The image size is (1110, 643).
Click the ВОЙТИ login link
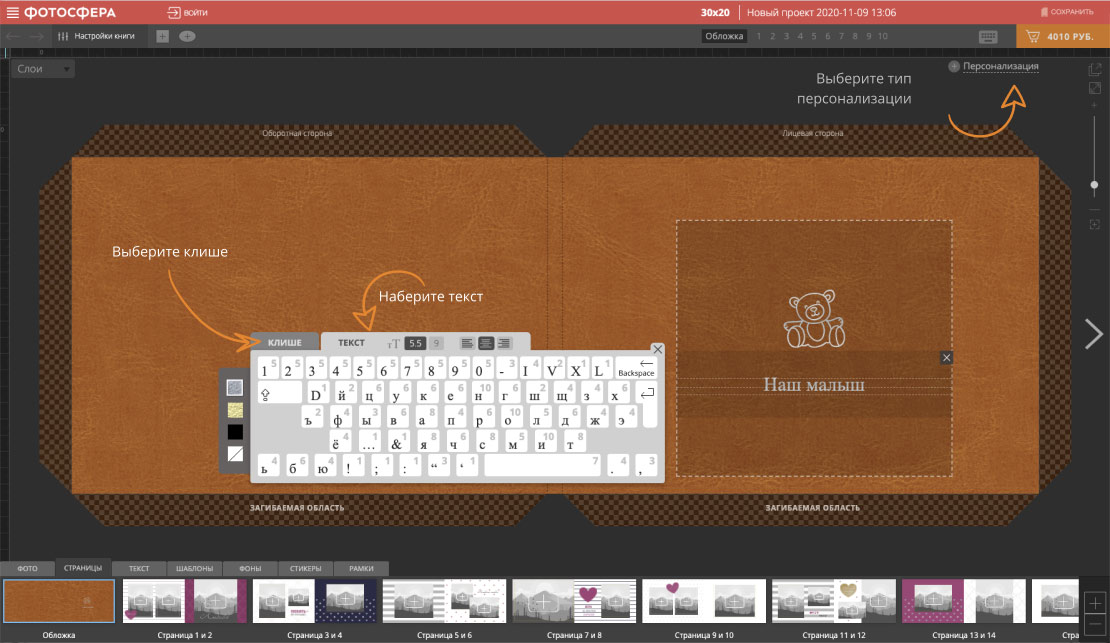coord(188,12)
